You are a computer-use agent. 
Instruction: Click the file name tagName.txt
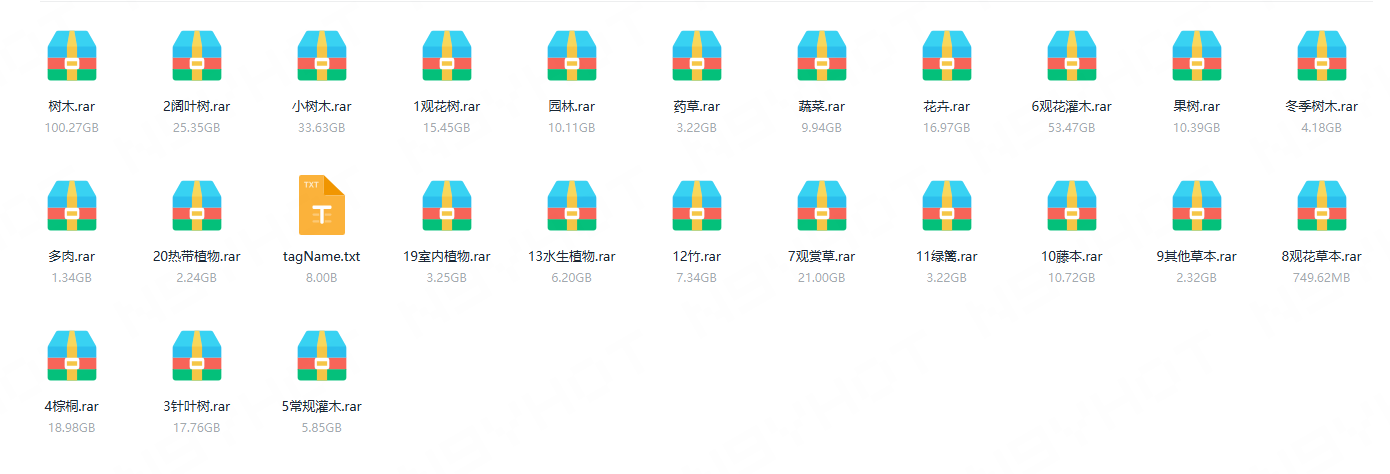point(322,257)
